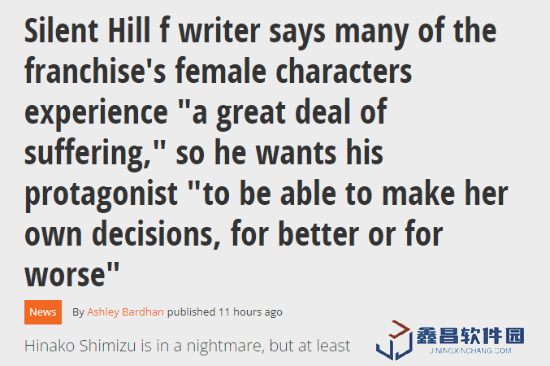The image size is (550, 366).
Task: Click the word "protagonist" in the headline
Action: pyautogui.click(x=101, y=195)
